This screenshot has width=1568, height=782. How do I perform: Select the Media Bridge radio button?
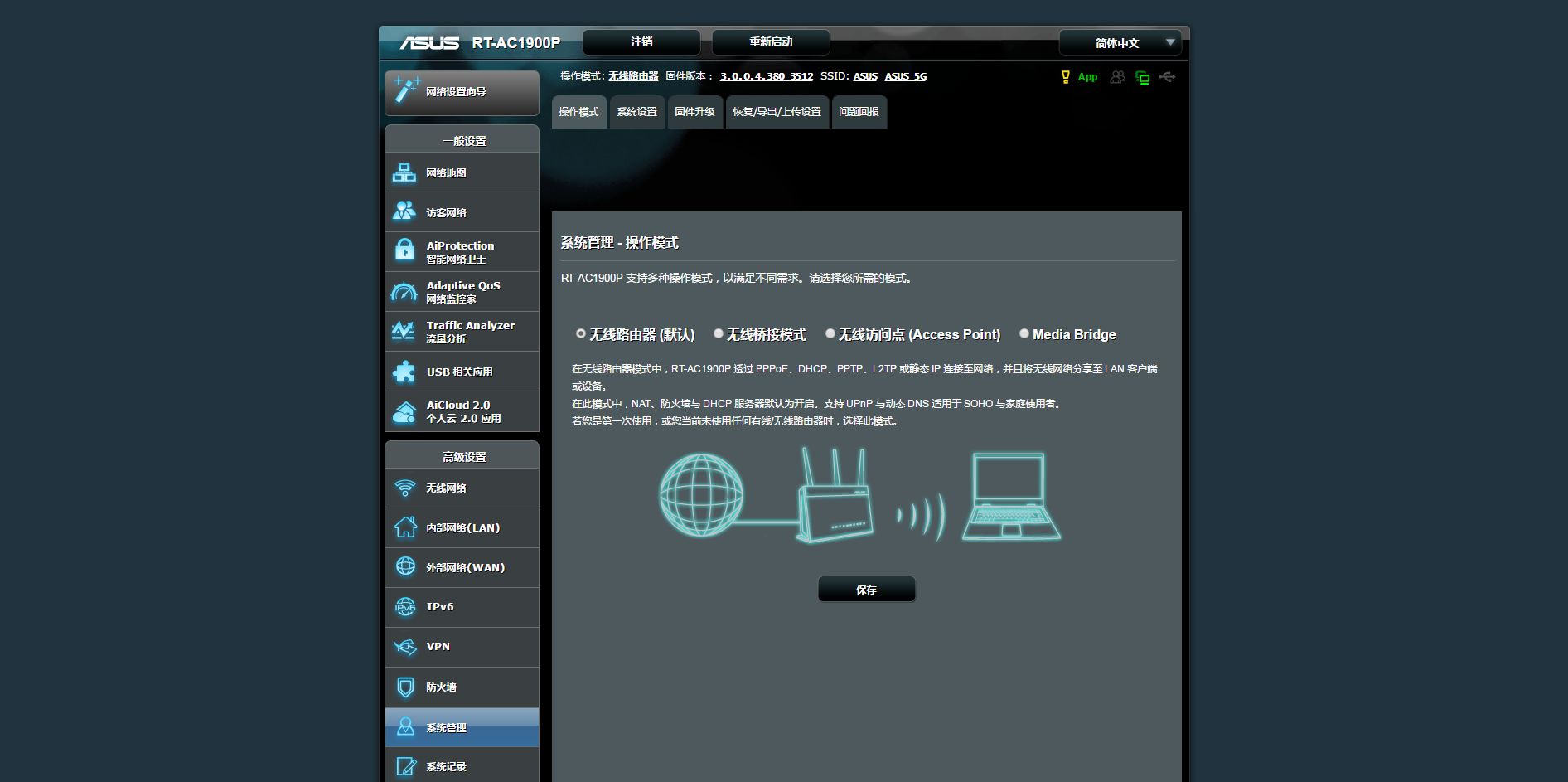coord(1024,333)
